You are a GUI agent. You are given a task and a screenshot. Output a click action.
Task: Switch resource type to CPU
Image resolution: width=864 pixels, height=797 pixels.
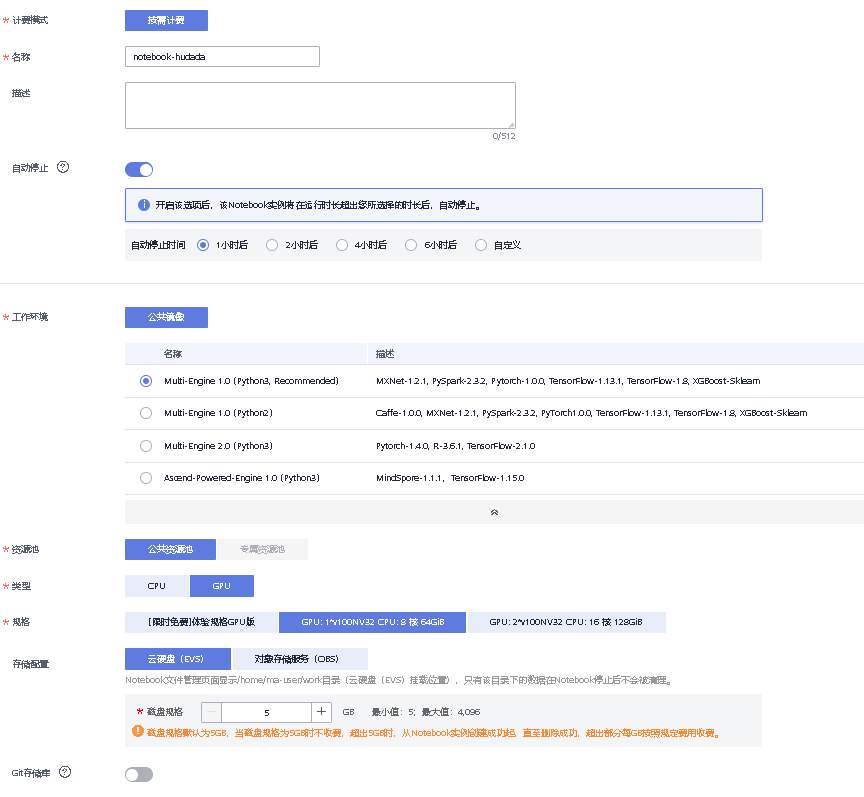point(156,586)
